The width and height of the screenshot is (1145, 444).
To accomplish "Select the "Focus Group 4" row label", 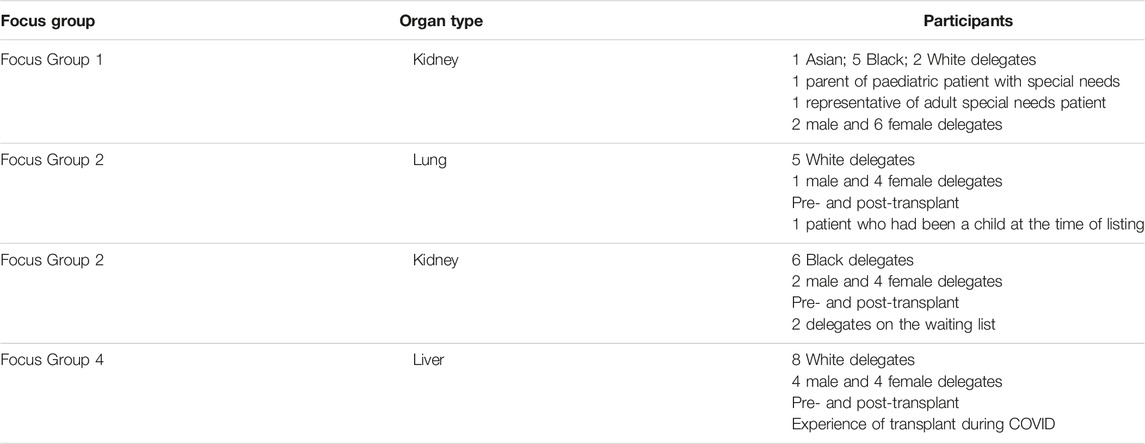I will [x=52, y=360].
